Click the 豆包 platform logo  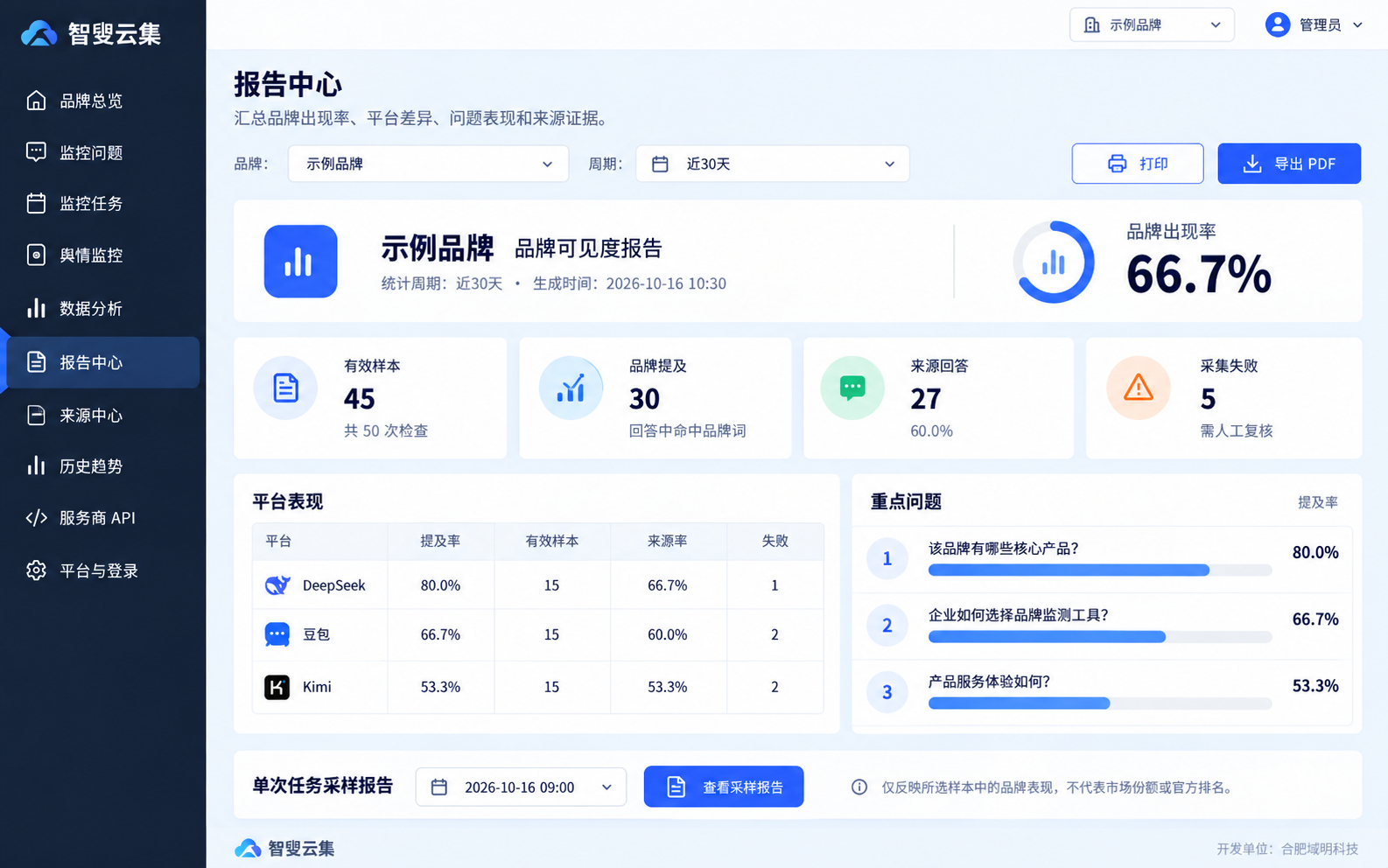coord(277,634)
